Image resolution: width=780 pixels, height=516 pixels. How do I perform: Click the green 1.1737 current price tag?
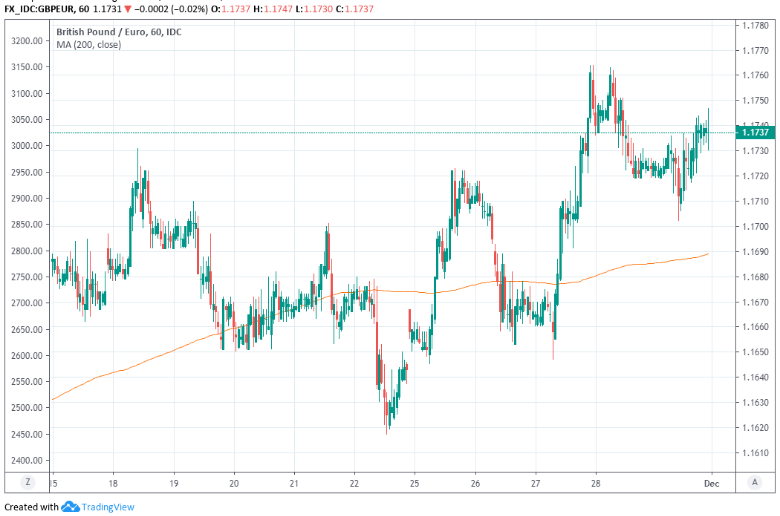[x=755, y=132]
